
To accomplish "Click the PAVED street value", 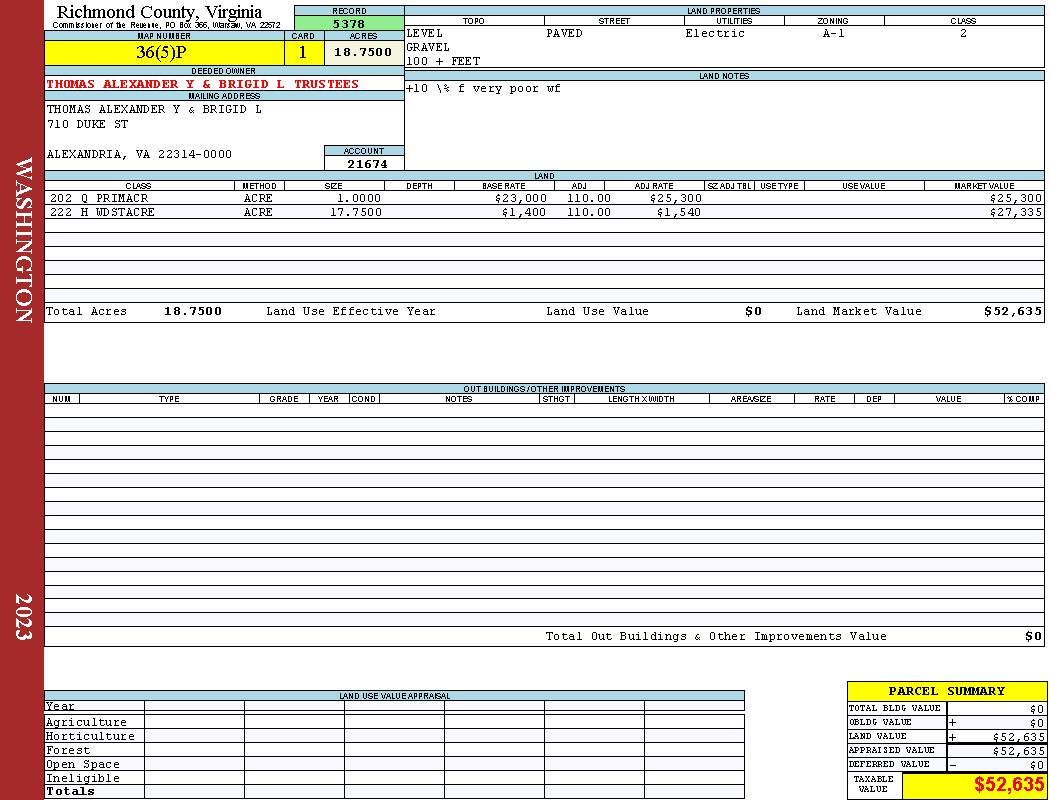I will pos(564,33).
